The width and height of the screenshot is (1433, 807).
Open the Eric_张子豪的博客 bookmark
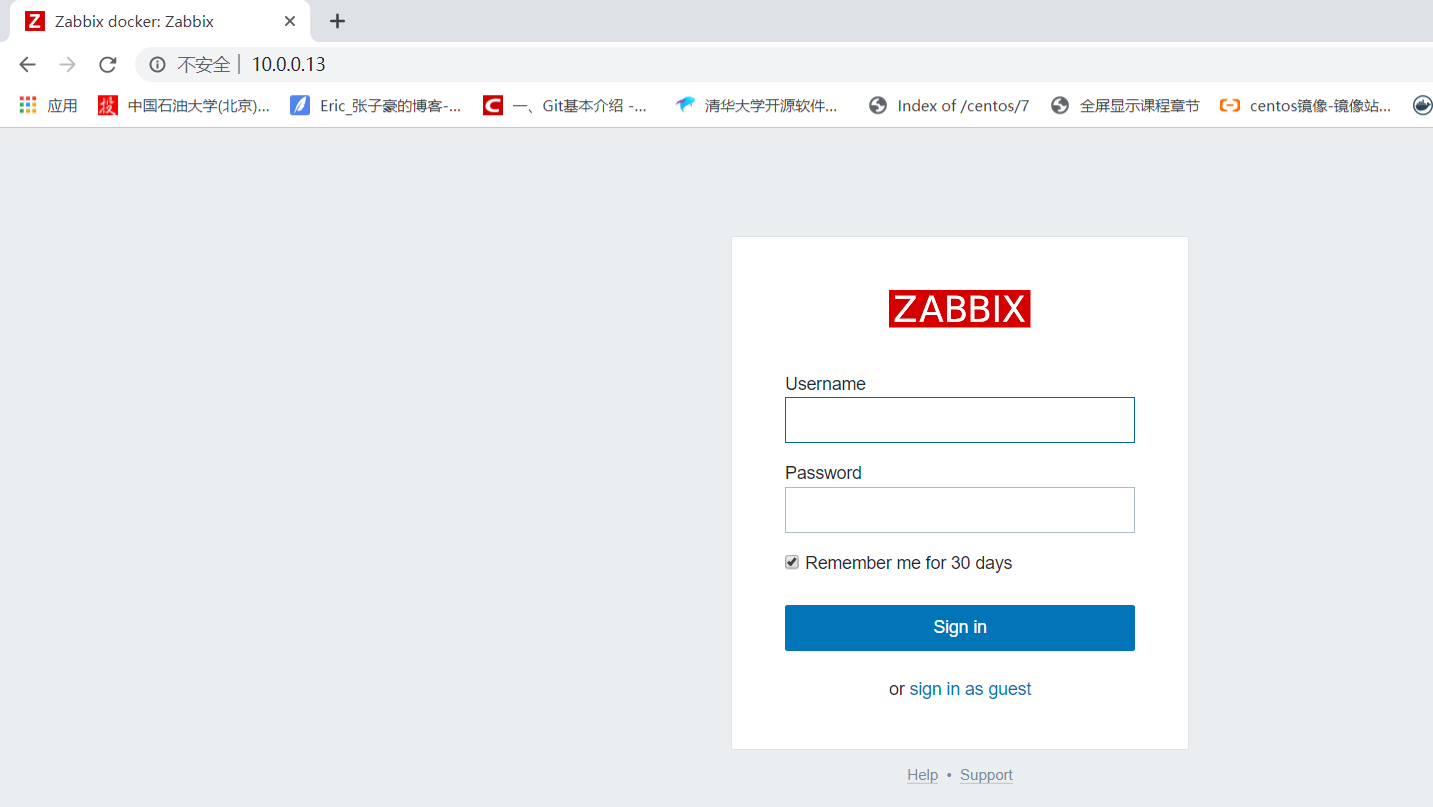click(376, 105)
